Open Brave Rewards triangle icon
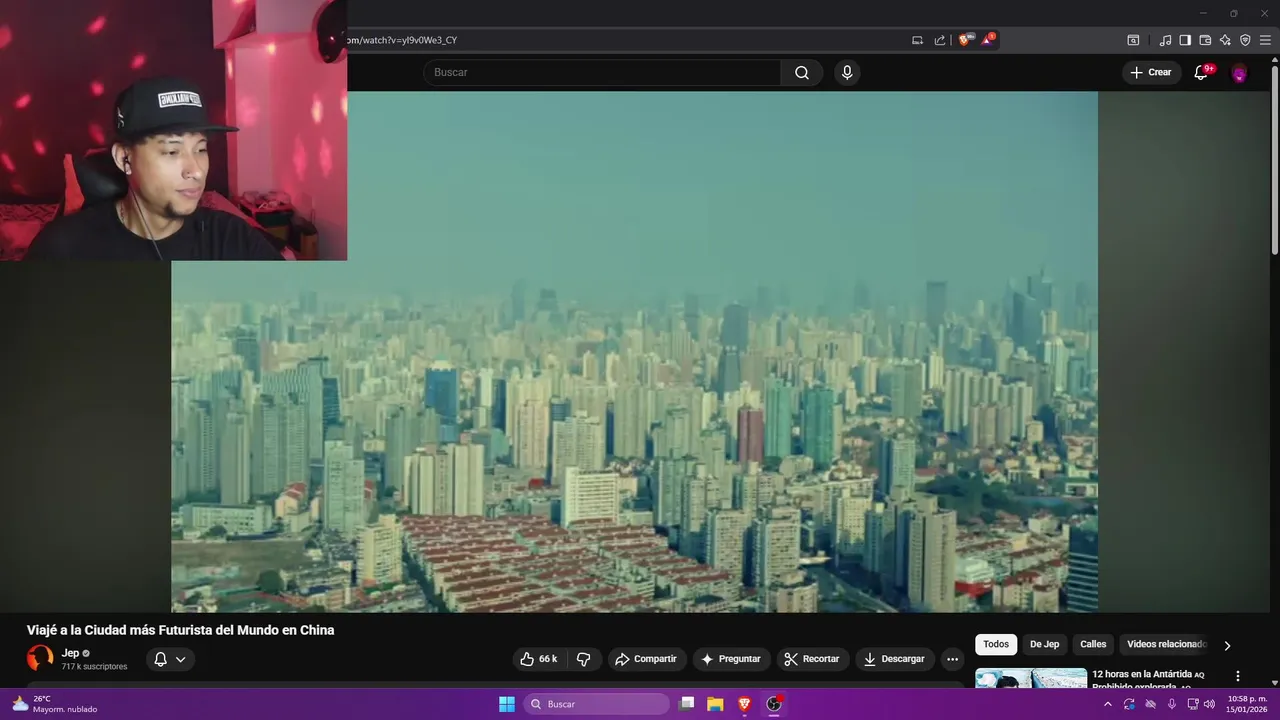Viewport: 1280px width, 720px height. (988, 40)
